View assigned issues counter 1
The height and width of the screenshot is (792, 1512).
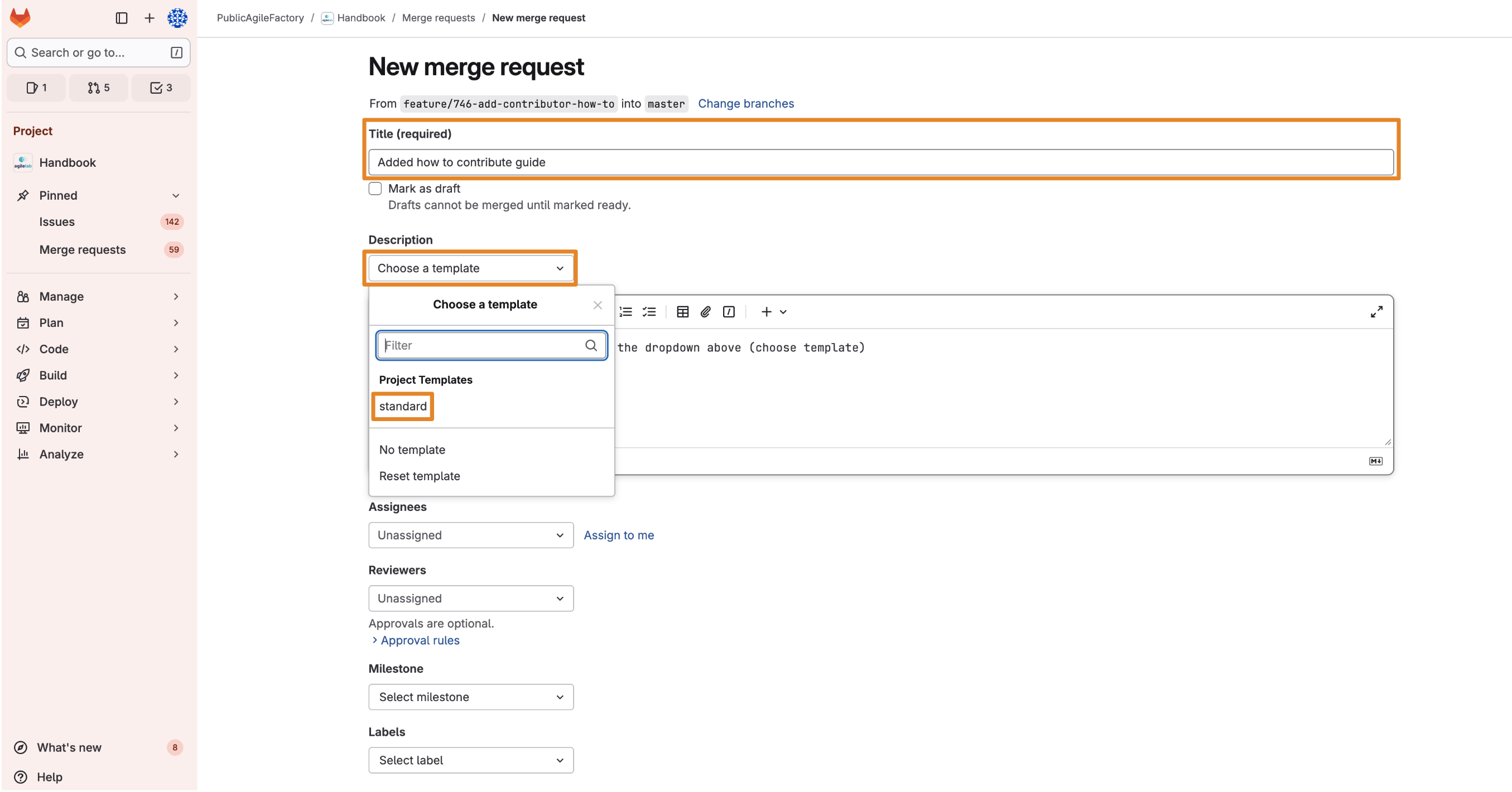[36, 88]
